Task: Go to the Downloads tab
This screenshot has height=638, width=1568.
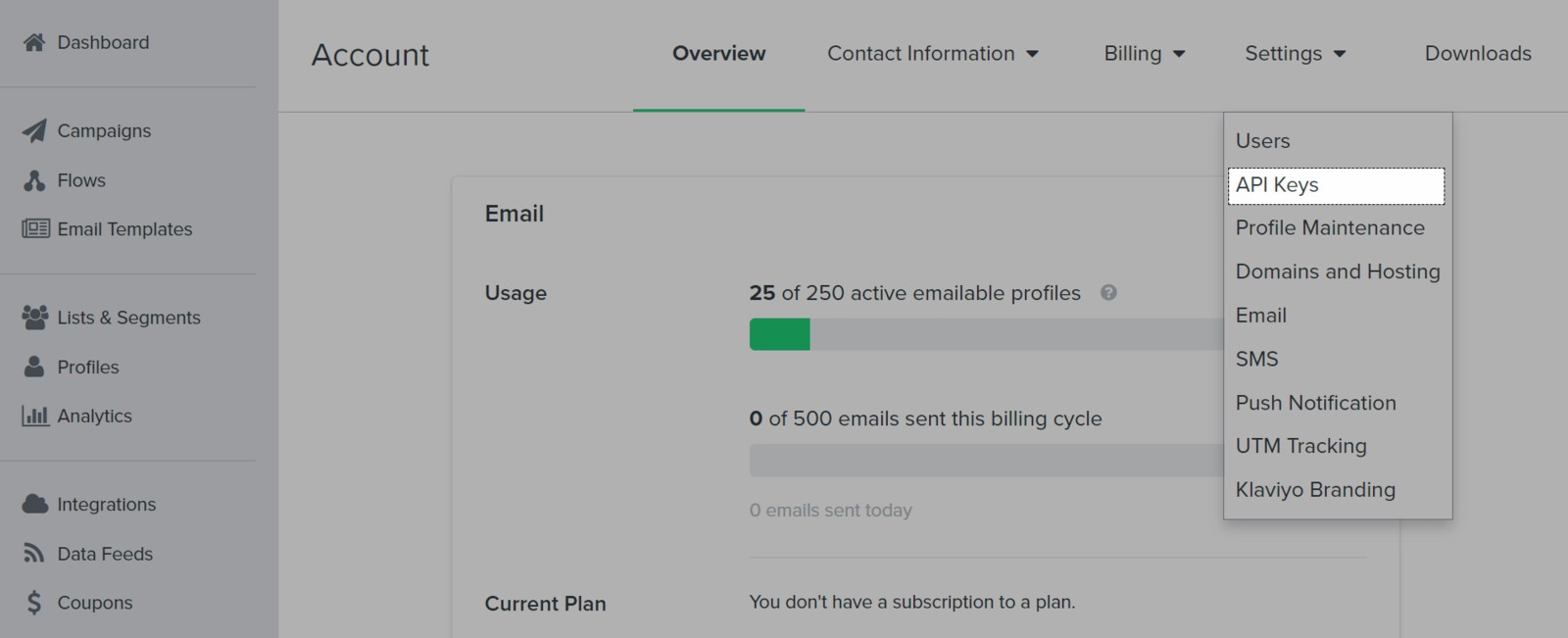Action: tap(1478, 54)
